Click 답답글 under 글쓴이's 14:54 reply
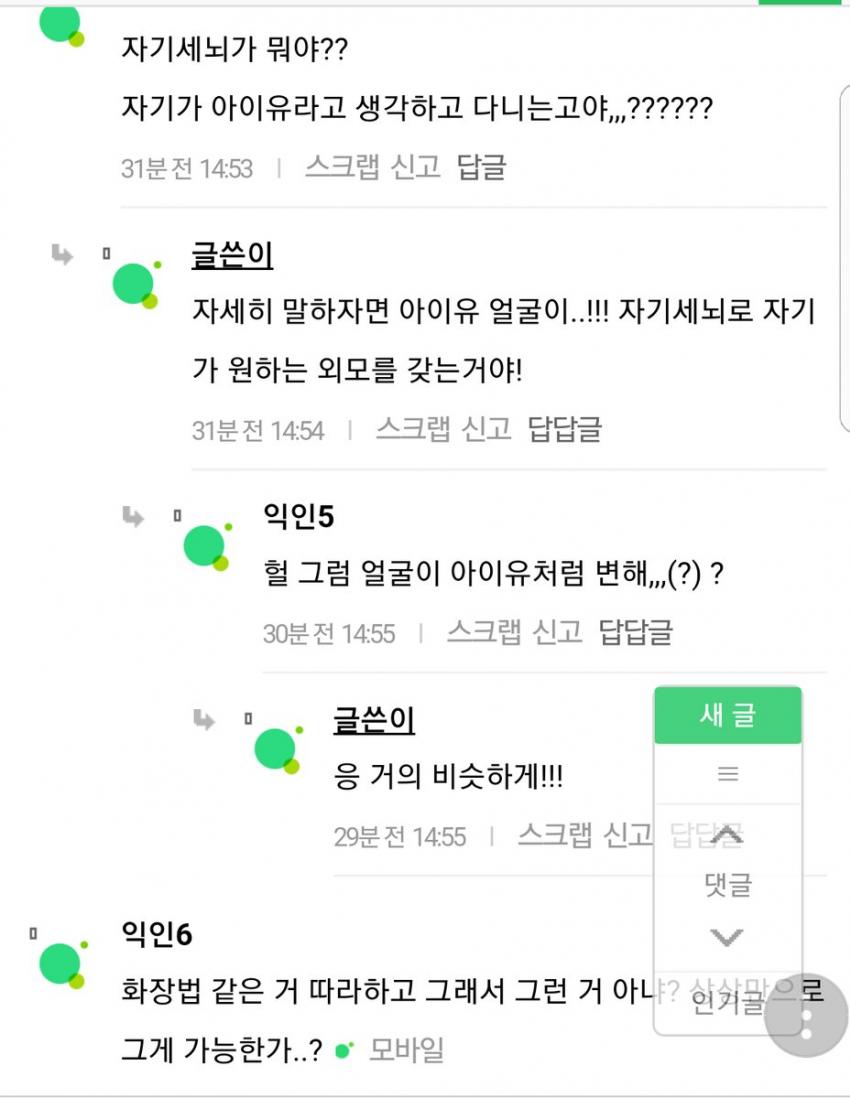Viewport: 850px width, 1098px height. click(x=565, y=430)
